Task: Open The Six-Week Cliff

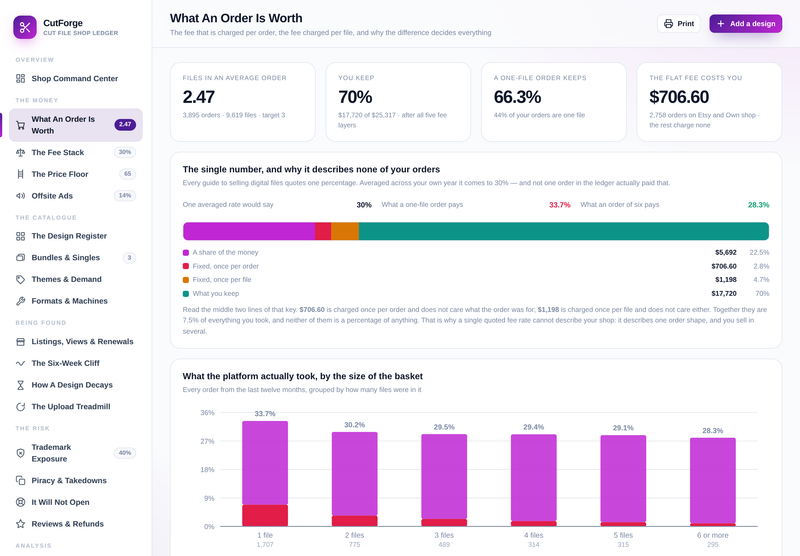Action: [76, 363]
